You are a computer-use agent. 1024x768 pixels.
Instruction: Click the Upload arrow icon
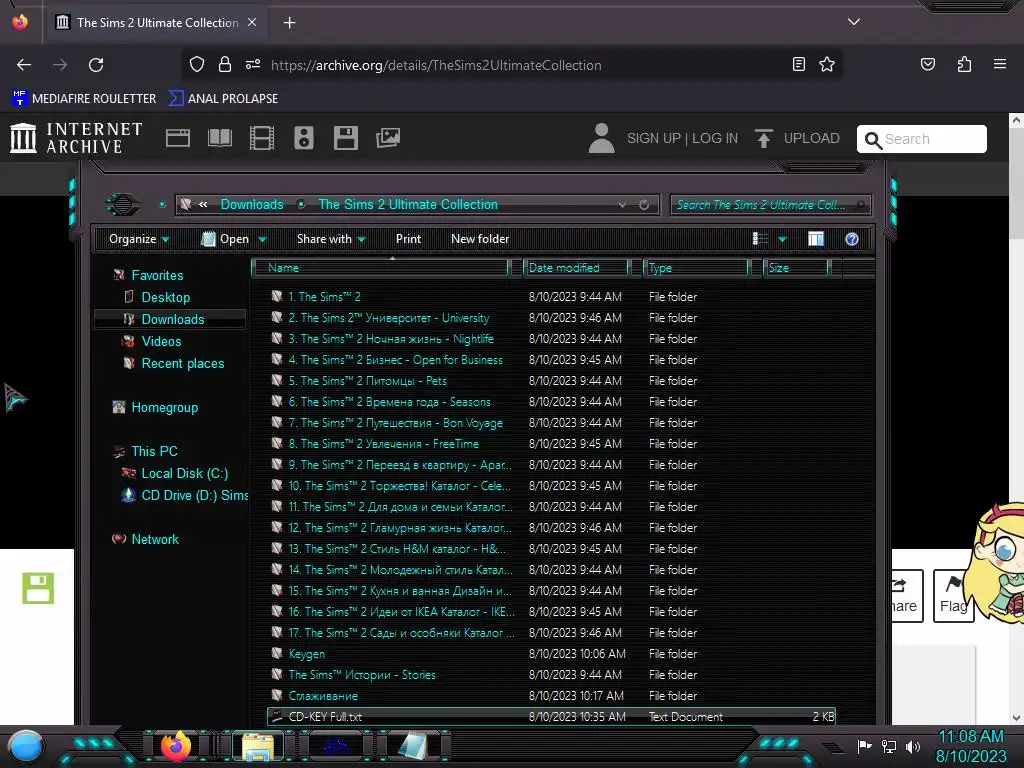click(x=763, y=138)
